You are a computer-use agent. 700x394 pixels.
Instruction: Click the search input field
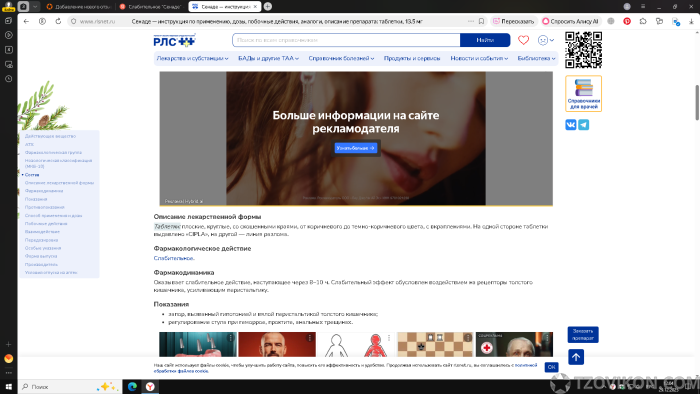346,40
